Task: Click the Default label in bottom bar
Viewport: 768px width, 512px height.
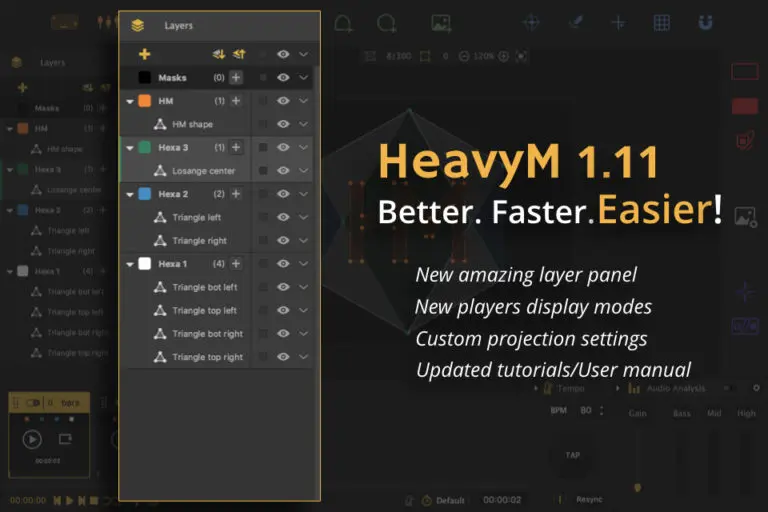Action: (450, 500)
